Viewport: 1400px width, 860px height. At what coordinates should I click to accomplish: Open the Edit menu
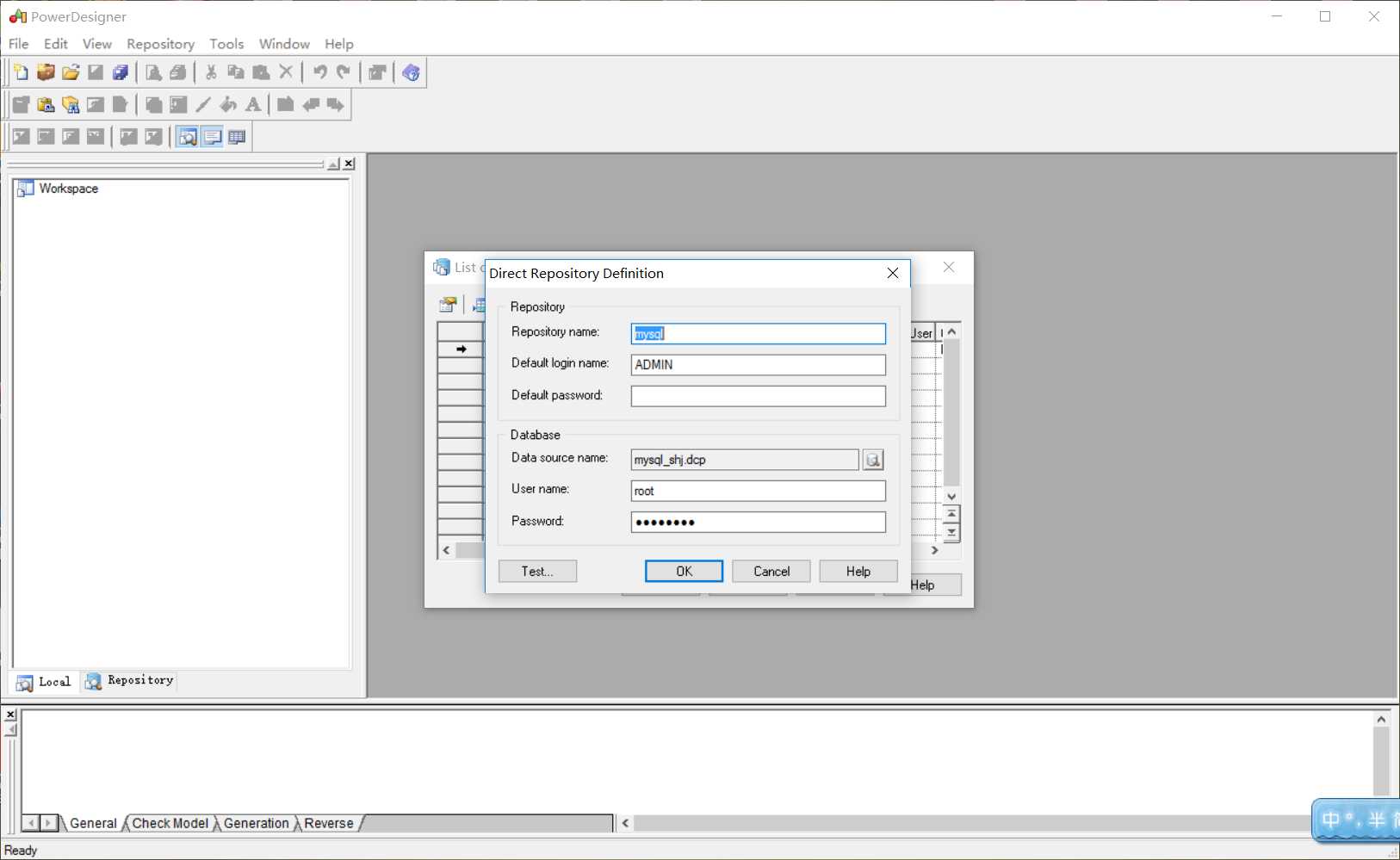(56, 44)
